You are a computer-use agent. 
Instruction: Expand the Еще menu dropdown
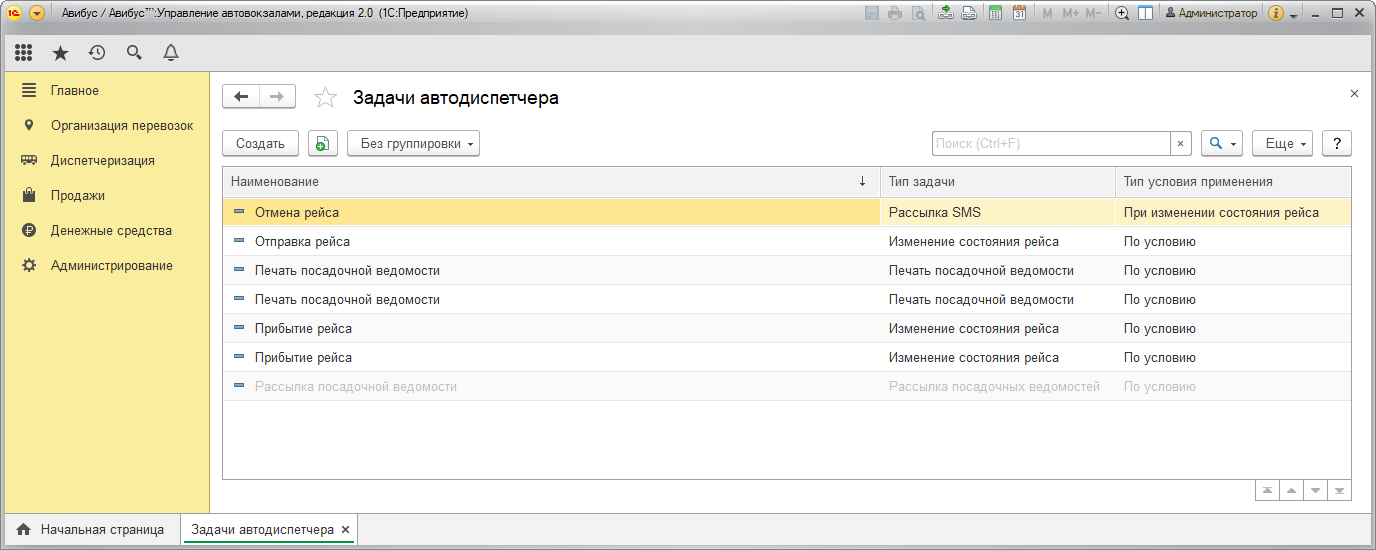(x=1282, y=144)
